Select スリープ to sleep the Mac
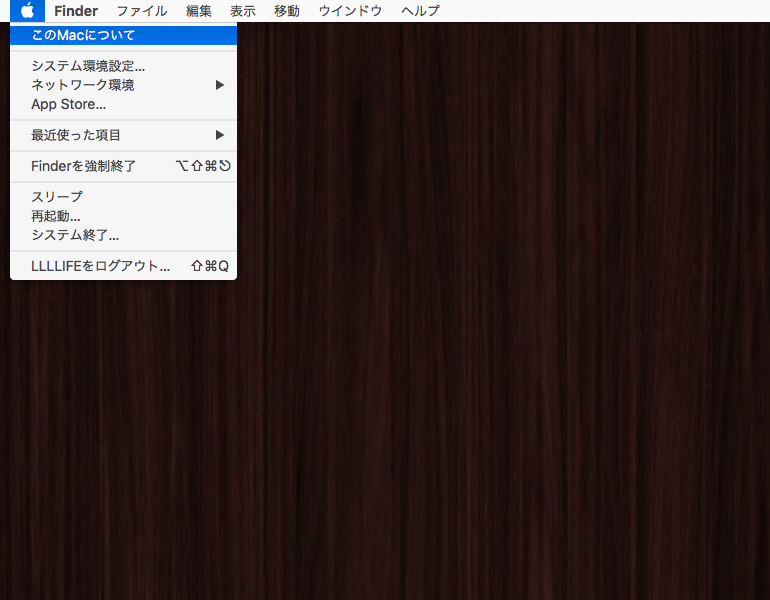Screen dimensions: 770x600 point(57,197)
